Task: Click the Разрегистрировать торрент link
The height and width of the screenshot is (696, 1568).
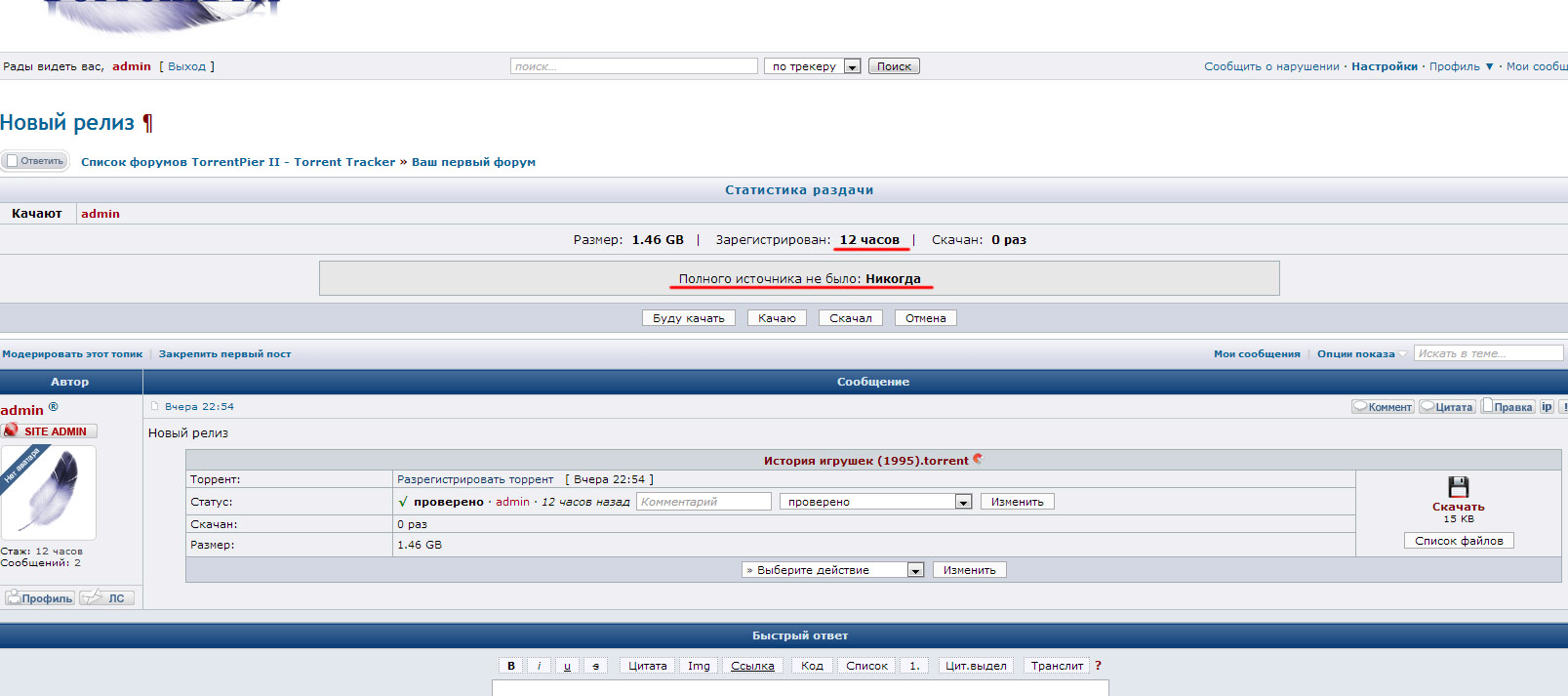Action: [475, 479]
